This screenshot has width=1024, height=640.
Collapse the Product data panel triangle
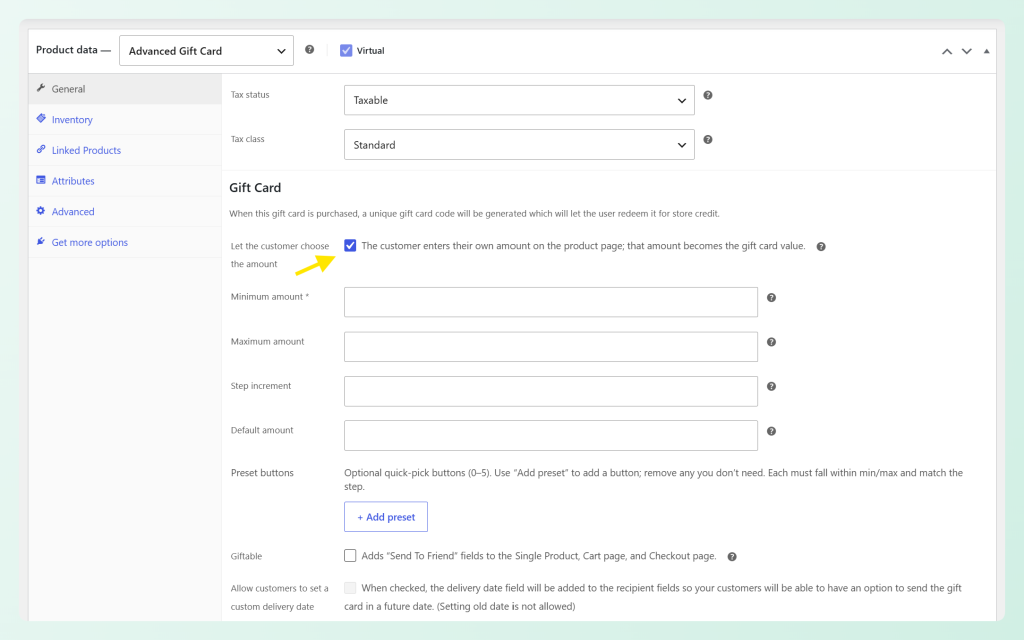point(986,51)
